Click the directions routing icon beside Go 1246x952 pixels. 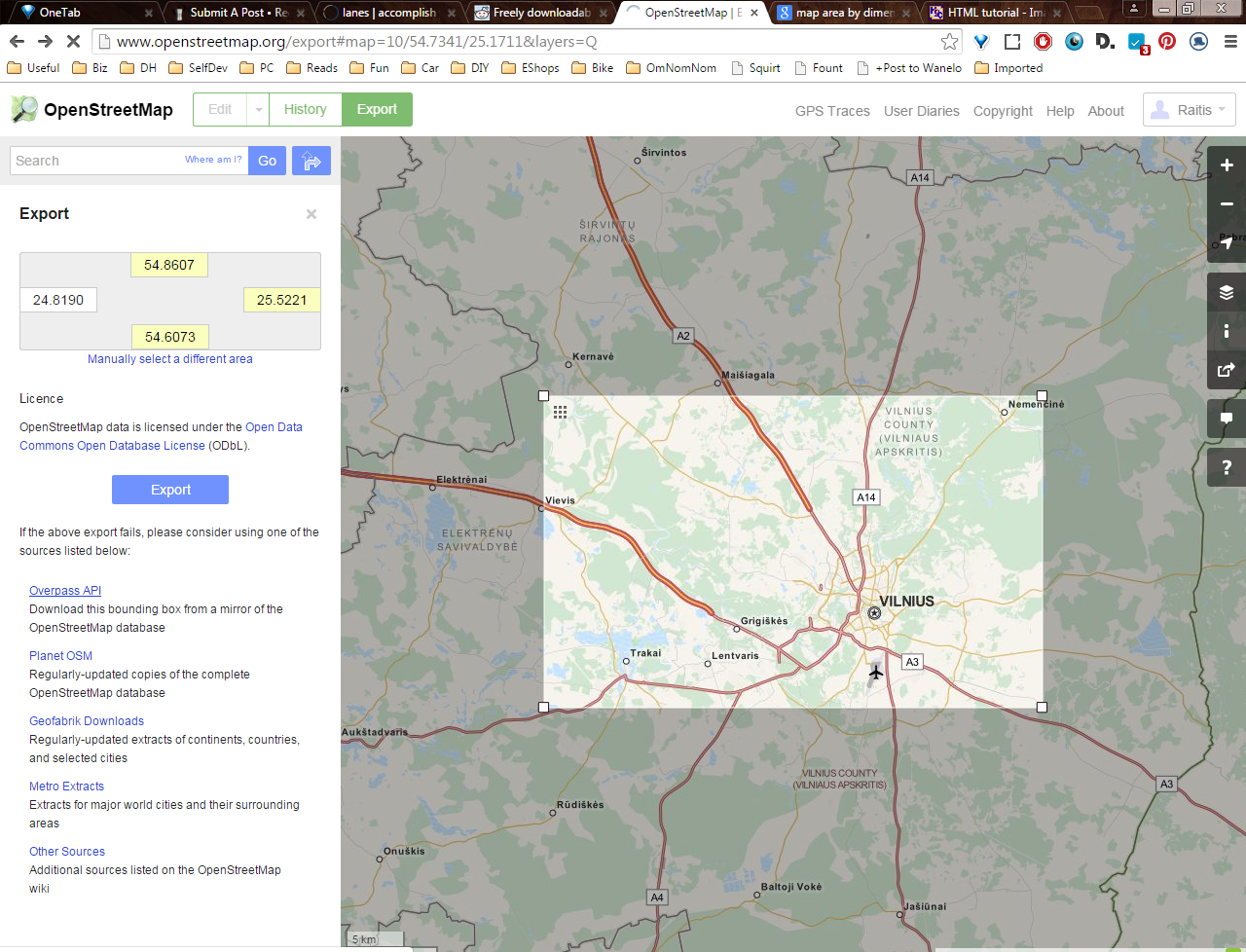311,160
